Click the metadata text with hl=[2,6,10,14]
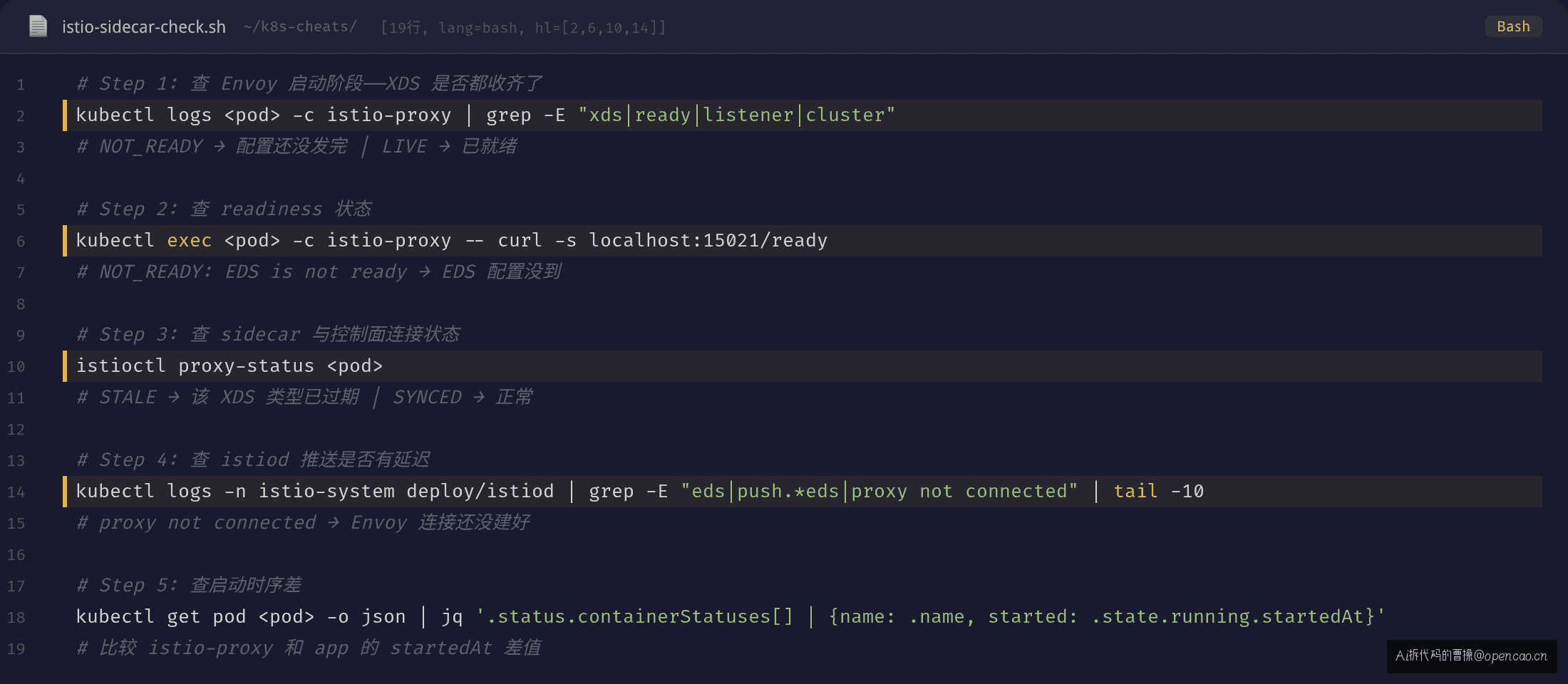Image resolution: width=1568 pixels, height=684 pixels. click(524, 28)
